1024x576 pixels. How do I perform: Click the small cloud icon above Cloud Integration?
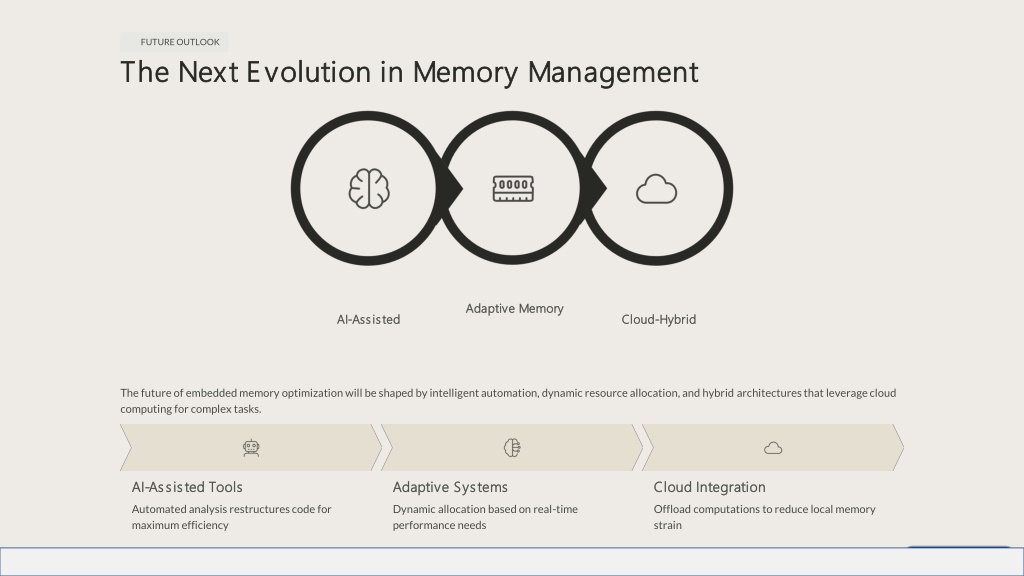point(773,448)
